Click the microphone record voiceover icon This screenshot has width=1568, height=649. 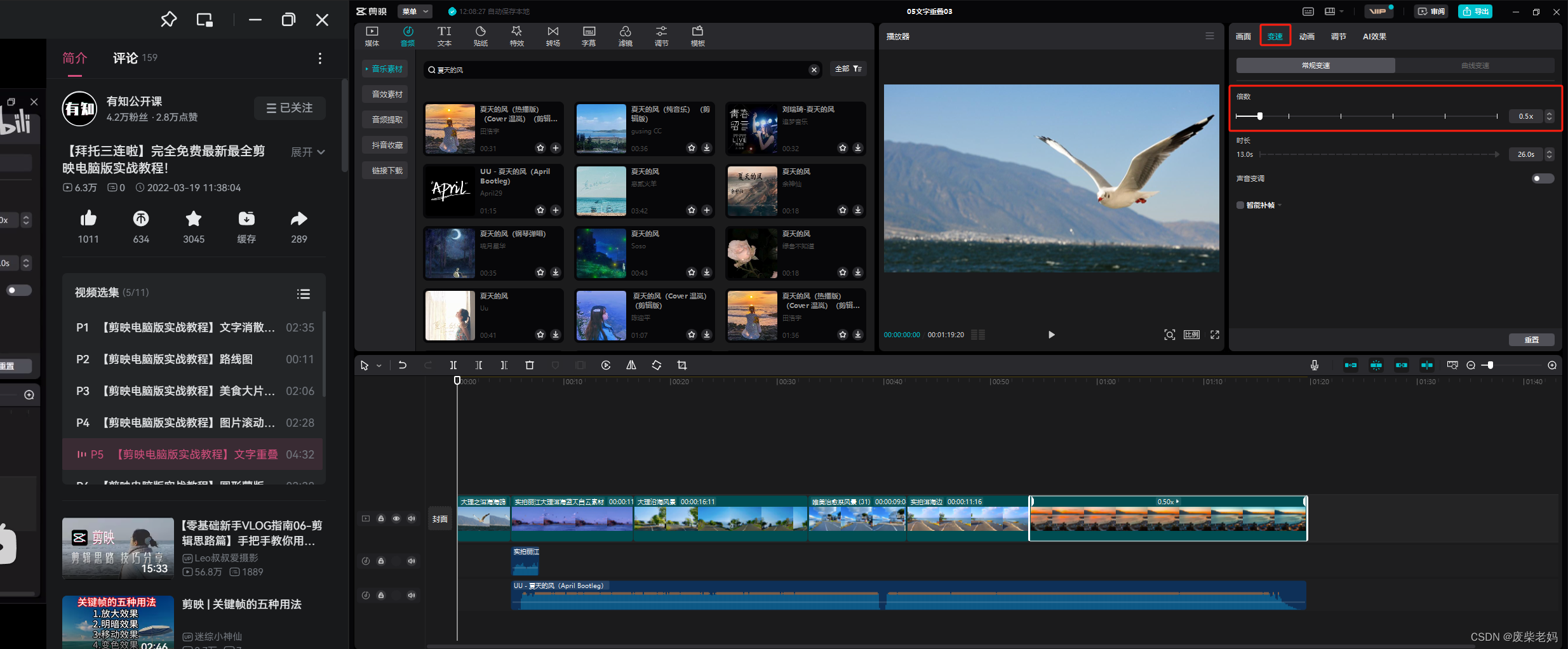click(x=1315, y=365)
